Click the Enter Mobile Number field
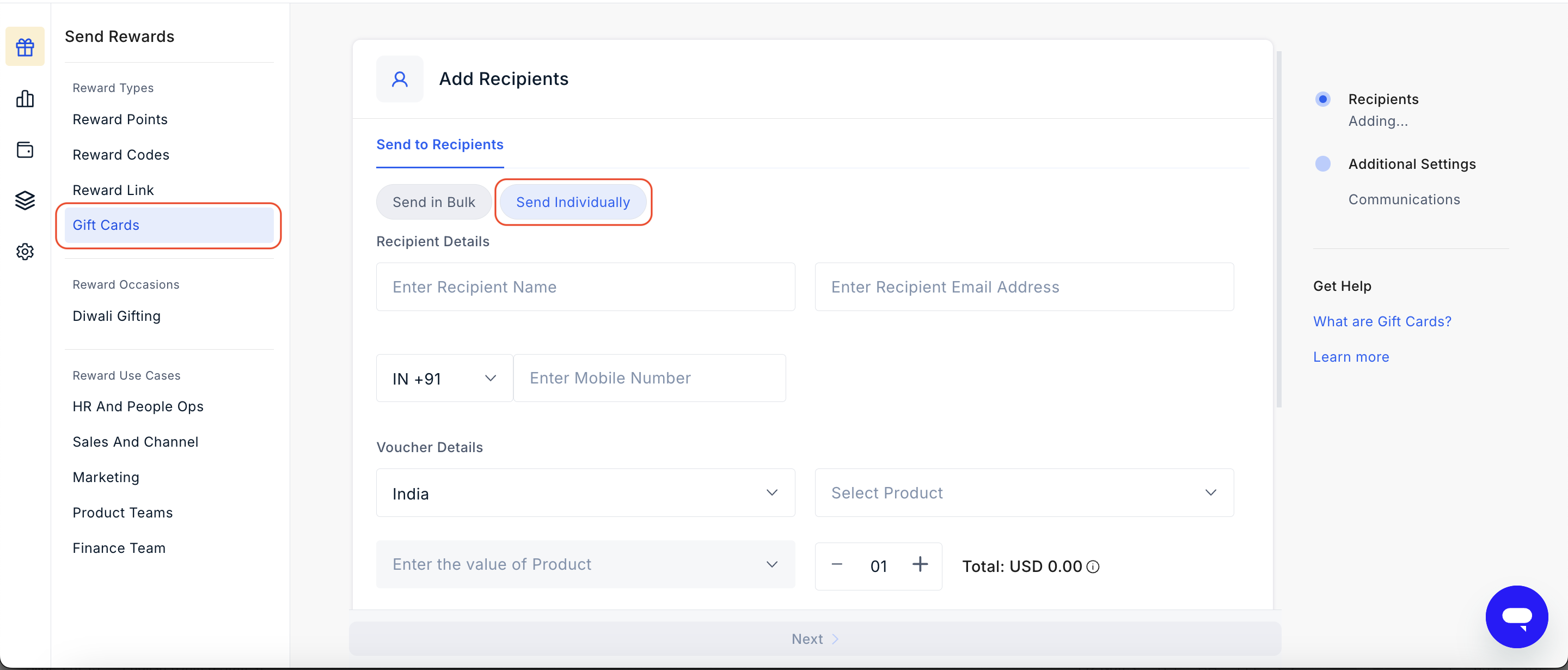The width and height of the screenshot is (1568, 670). pyautogui.click(x=650, y=378)
